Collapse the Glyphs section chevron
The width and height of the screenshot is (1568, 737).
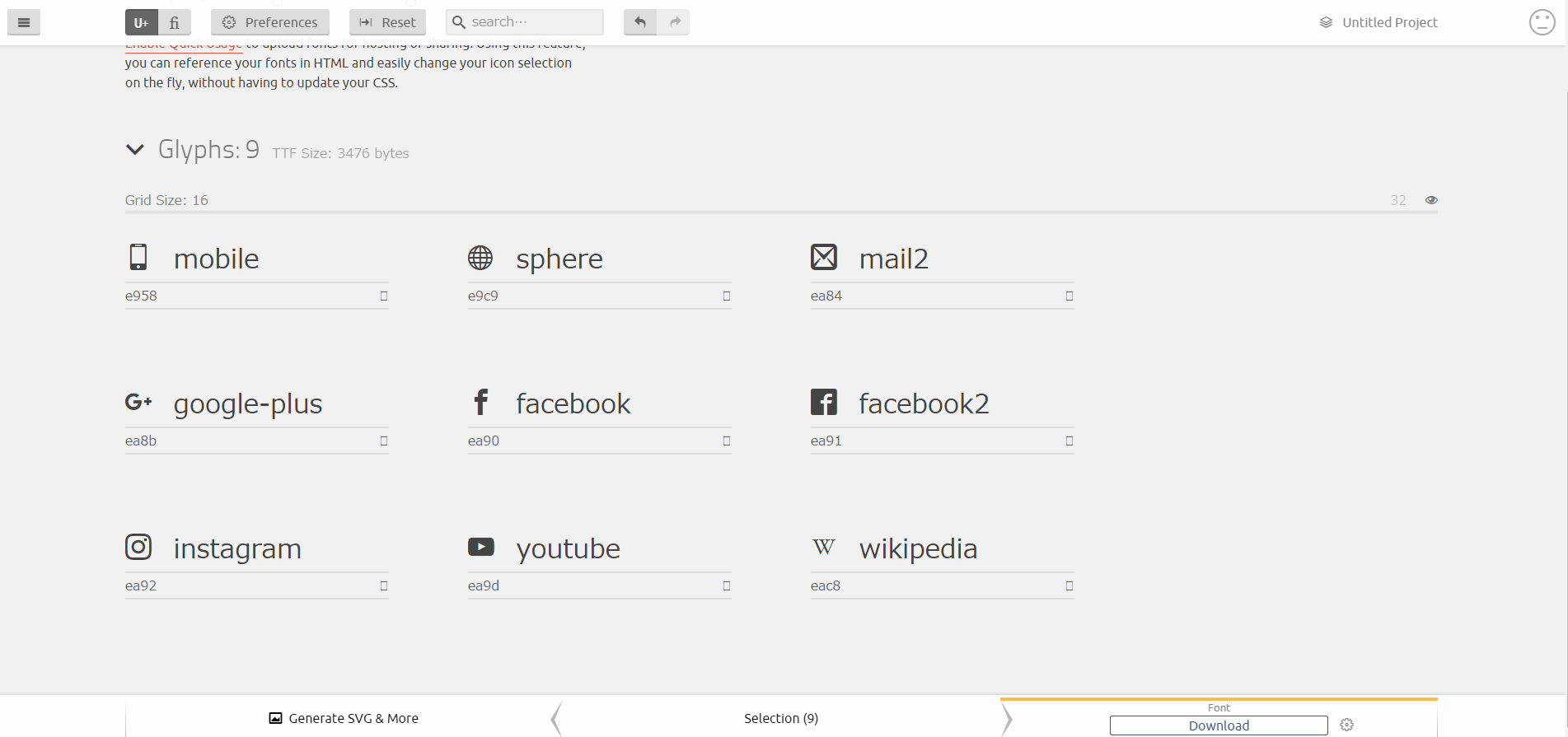[135, 150]
